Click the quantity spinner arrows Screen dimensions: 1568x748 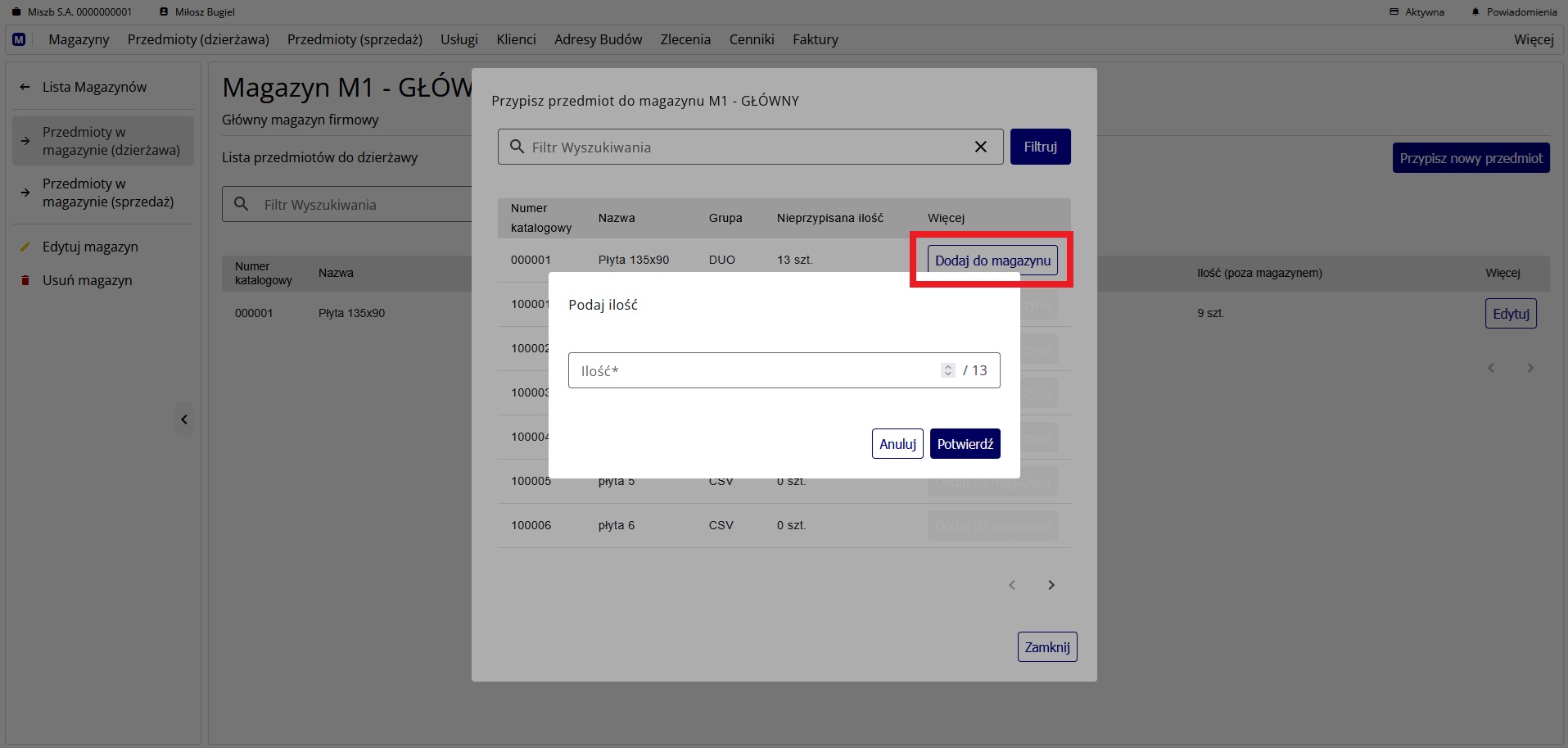tap(947, 370)
